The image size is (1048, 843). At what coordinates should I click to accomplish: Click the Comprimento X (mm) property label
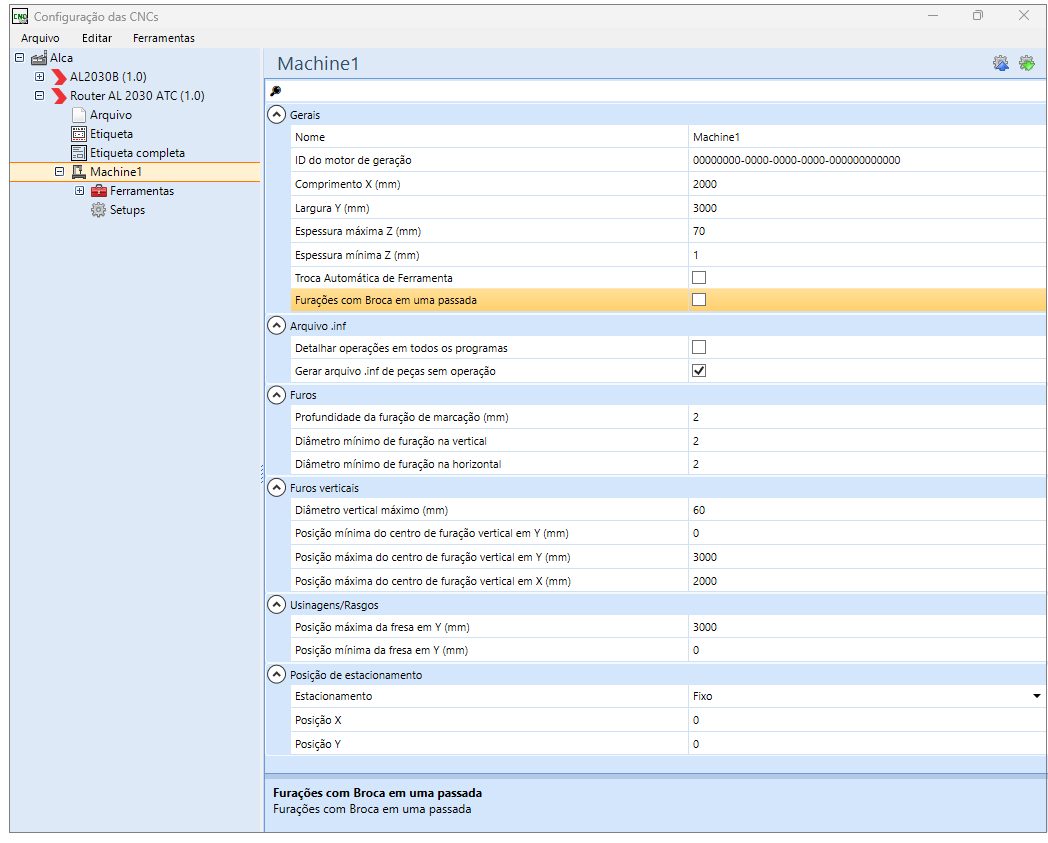pos(348,185)
